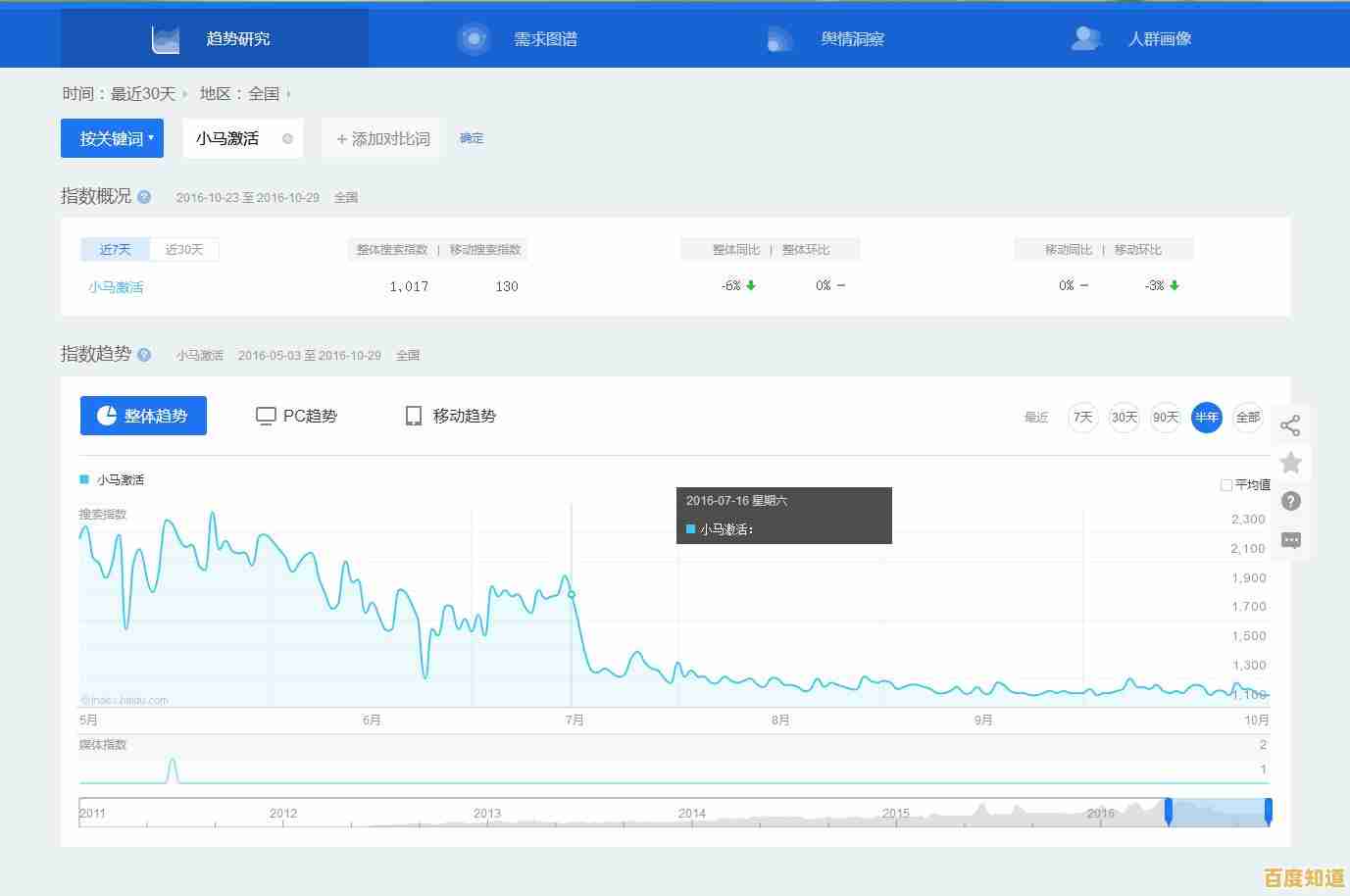Expand the 按关键词 dropdown
This screenshot has height=896, width=1350.
112,139
